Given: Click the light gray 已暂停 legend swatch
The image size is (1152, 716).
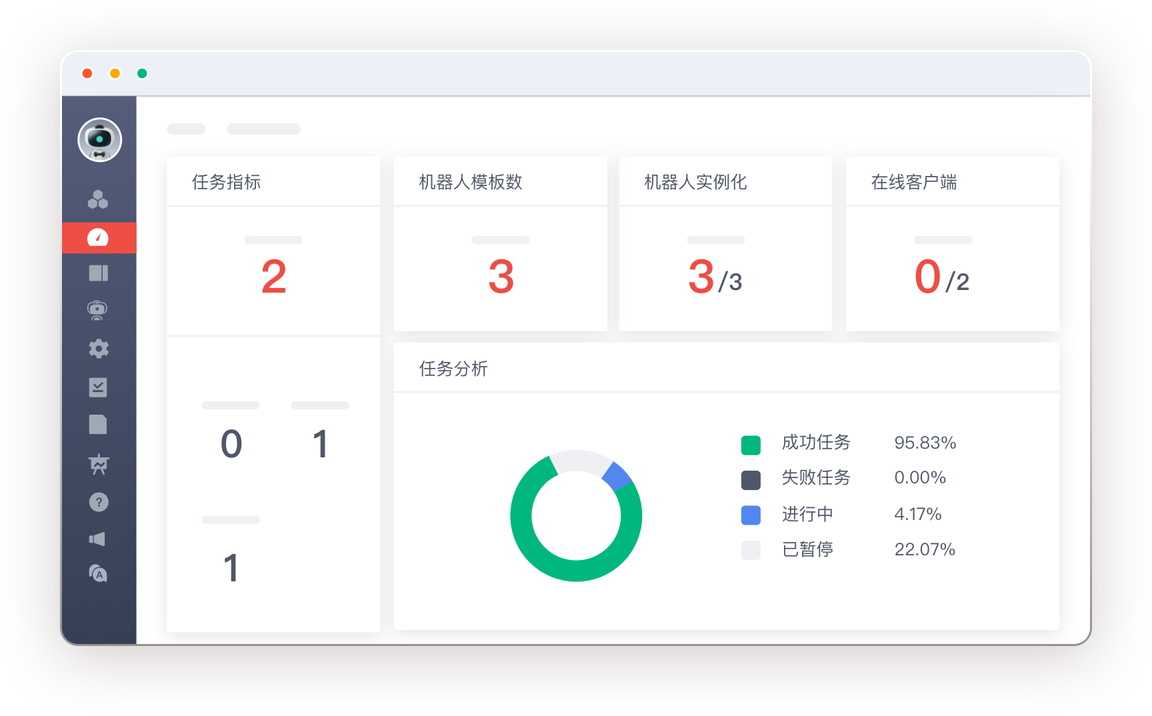Looking at the screenshot, I should pos(751,550).
